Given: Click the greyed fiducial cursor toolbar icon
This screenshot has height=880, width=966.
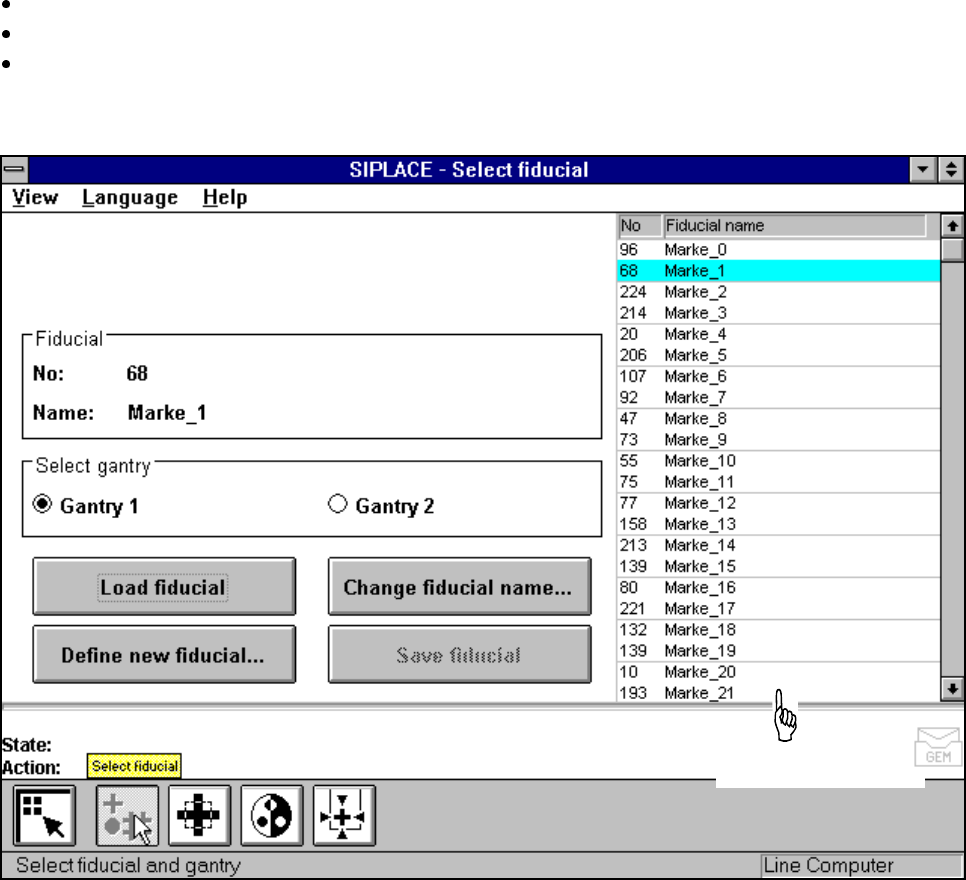Looking at the screenshot, I should (127, 816).
